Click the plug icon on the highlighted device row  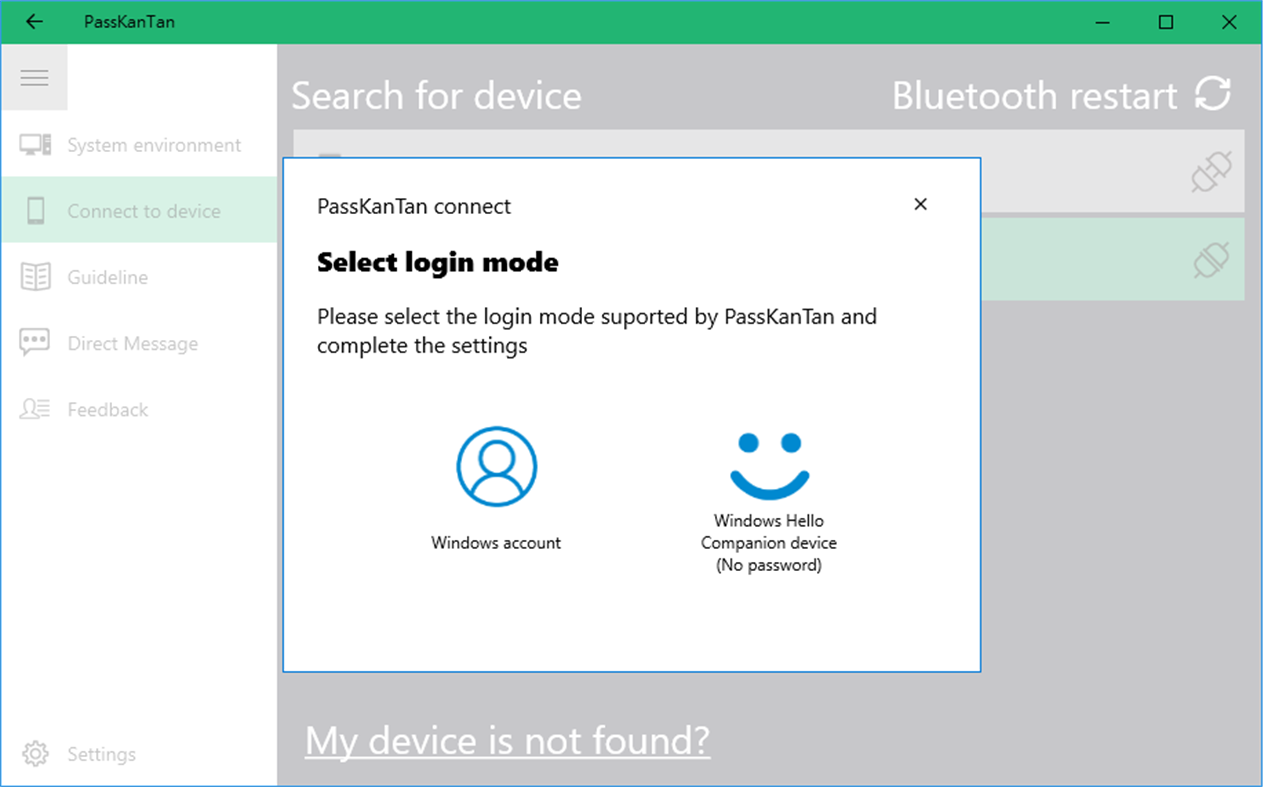pyautogui.click(x=1210, y=259)
